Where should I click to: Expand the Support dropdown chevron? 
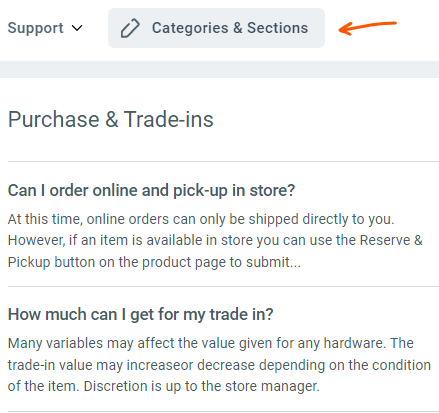(77, 28)
